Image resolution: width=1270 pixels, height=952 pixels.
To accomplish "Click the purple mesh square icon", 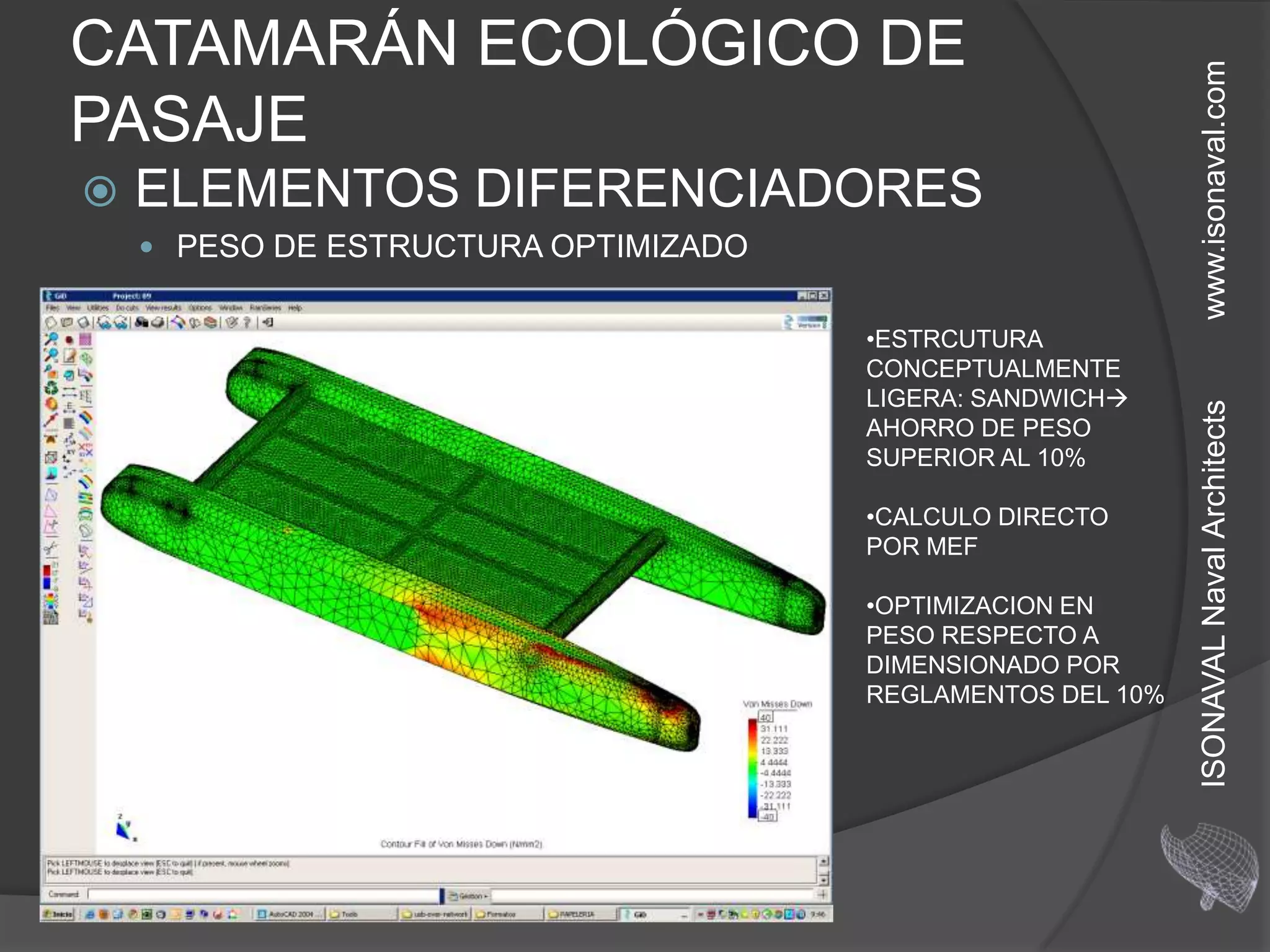I will click(86, 340).
